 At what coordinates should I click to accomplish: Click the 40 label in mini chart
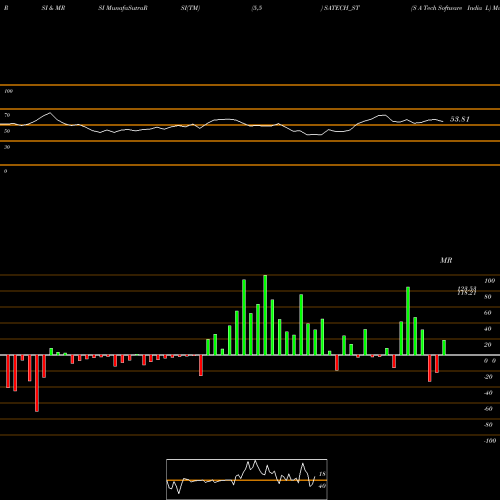(x=322, y=486)
